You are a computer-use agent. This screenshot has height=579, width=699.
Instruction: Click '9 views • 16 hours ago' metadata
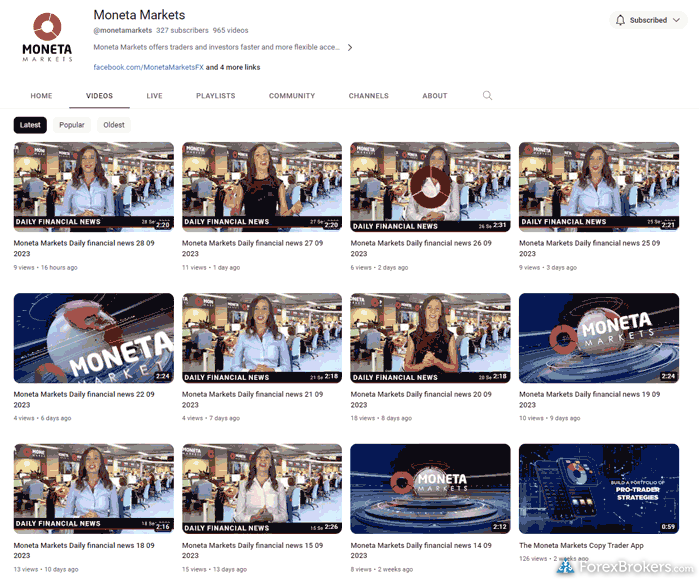(45, 267)
